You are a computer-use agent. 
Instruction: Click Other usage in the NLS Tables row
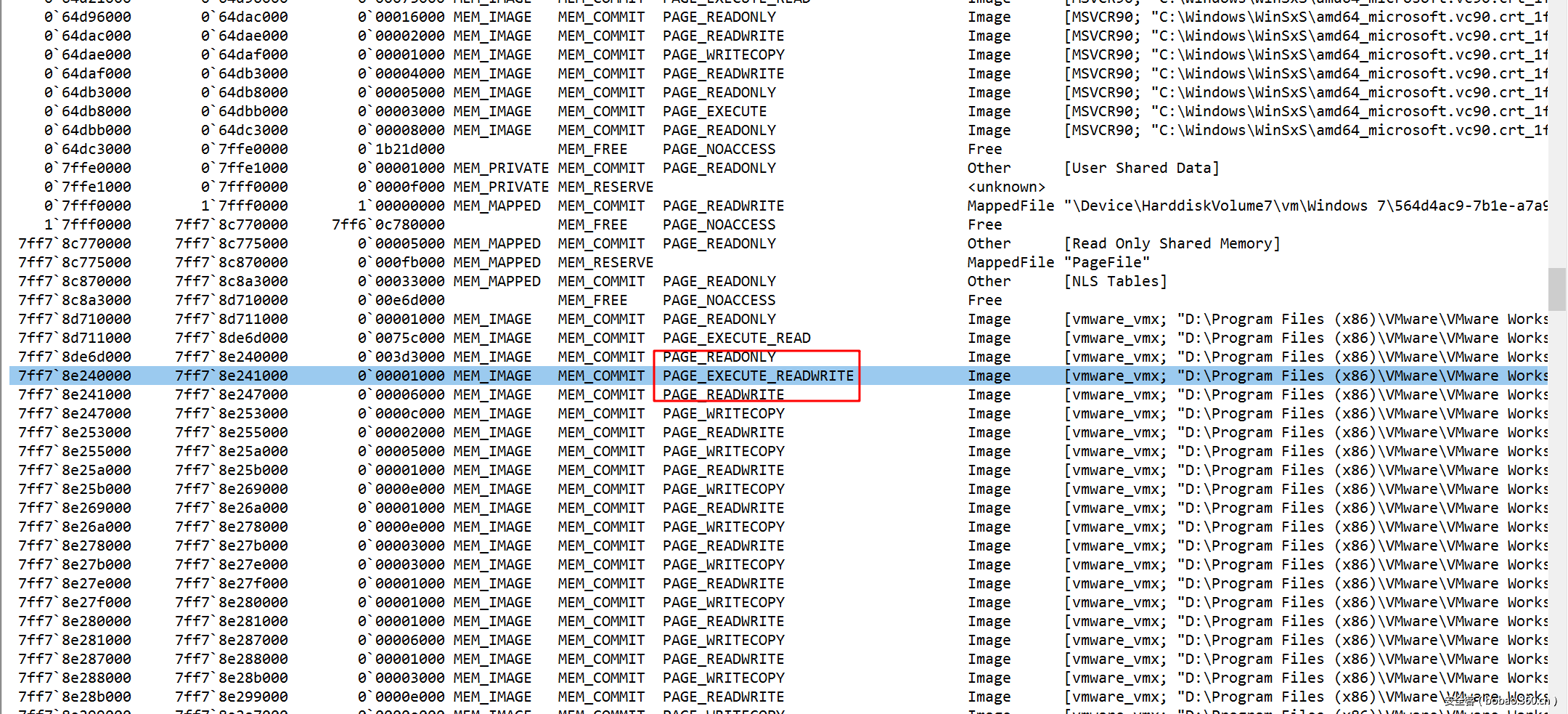pyautogui.click(x=989, y=281)
